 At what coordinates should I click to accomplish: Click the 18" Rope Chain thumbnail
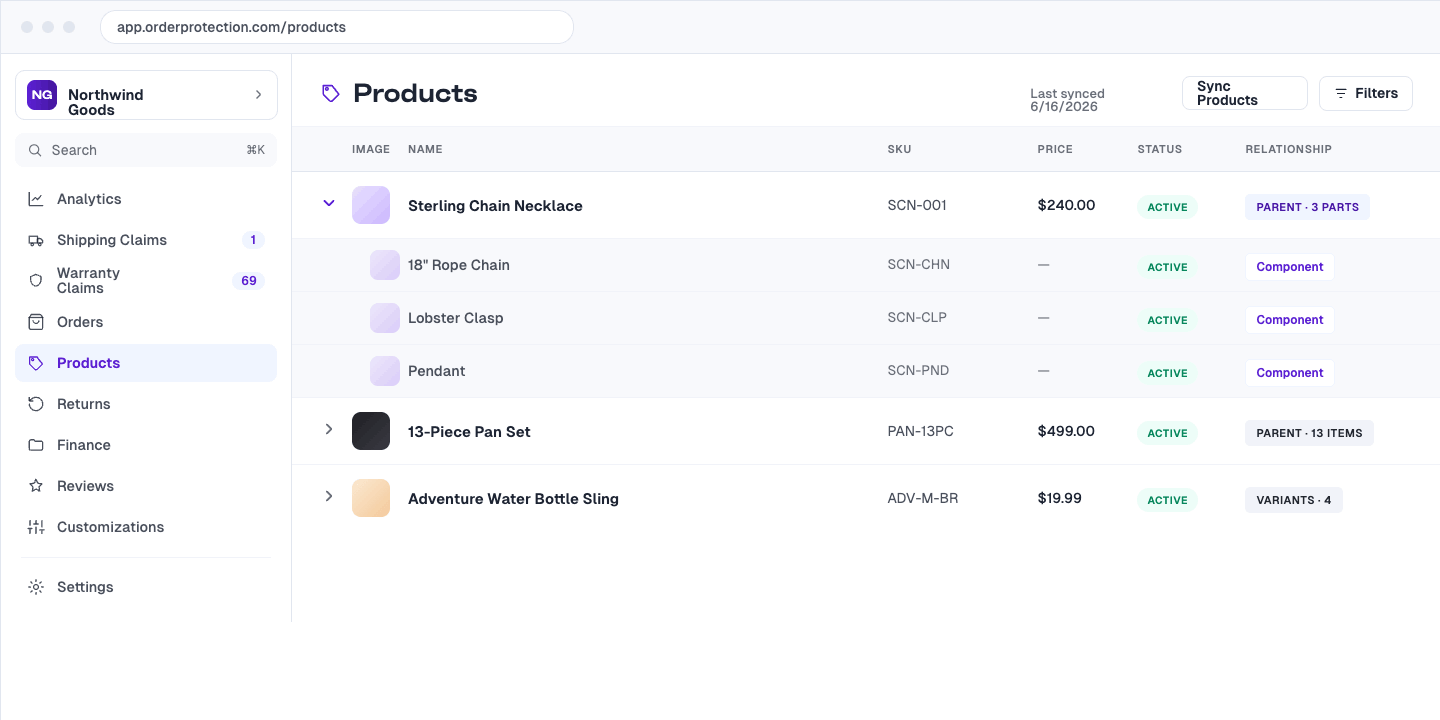(x=385, y=265)
